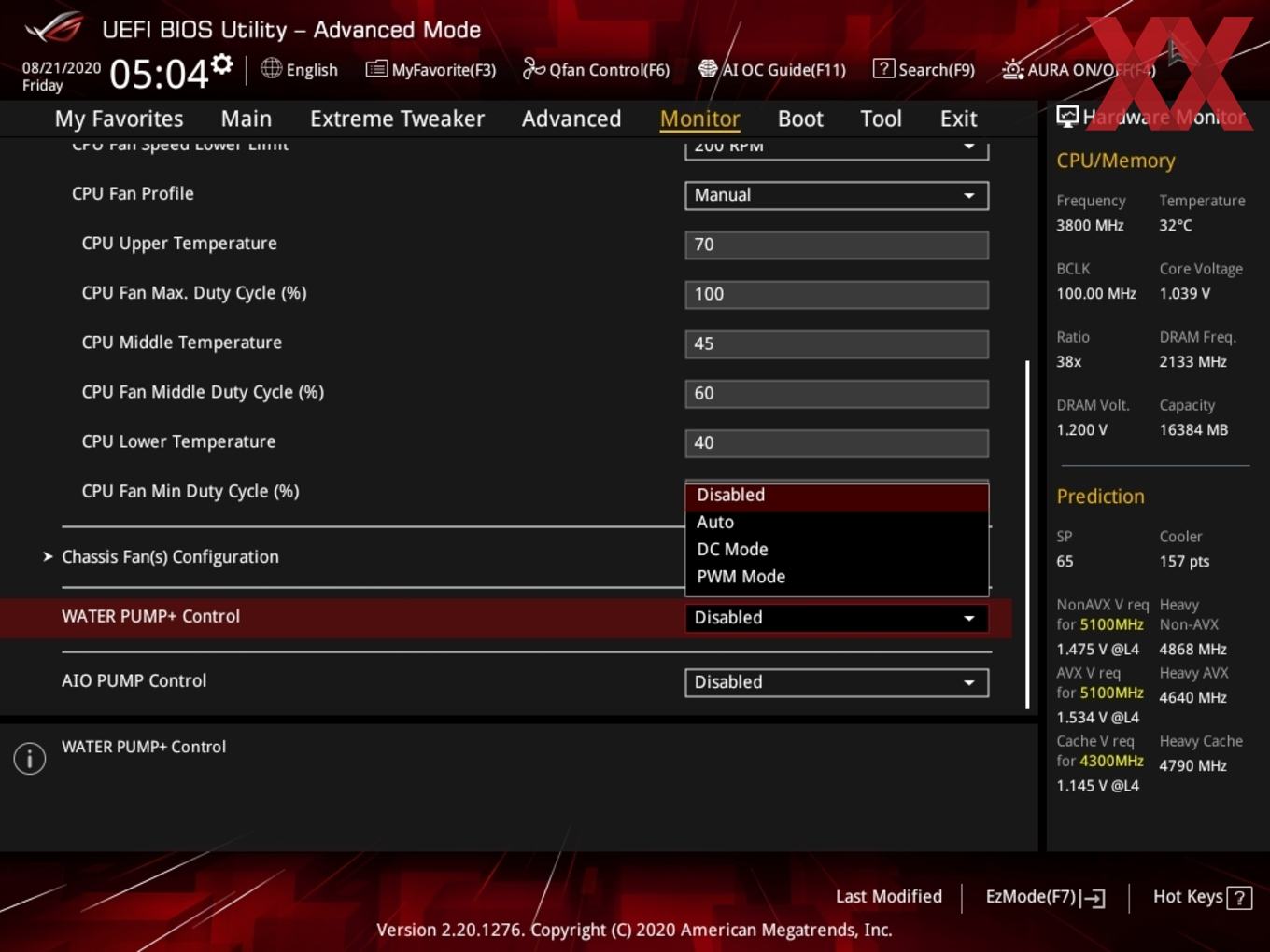Screen dimensions: 1270x952
Task: Open the 200 RPM lower limit dropdown
Action: pyautogui.click(x=837, y=147)
